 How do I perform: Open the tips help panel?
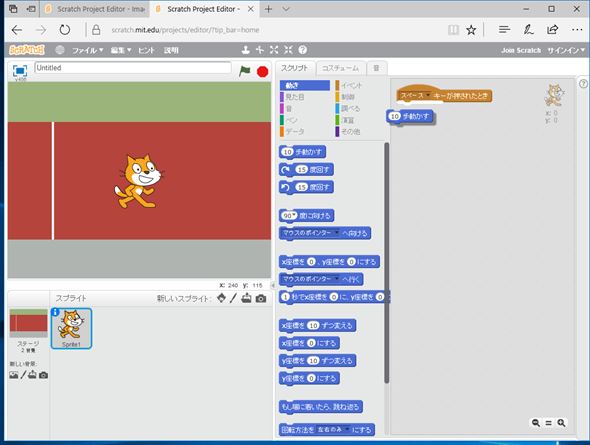[583, 84]
